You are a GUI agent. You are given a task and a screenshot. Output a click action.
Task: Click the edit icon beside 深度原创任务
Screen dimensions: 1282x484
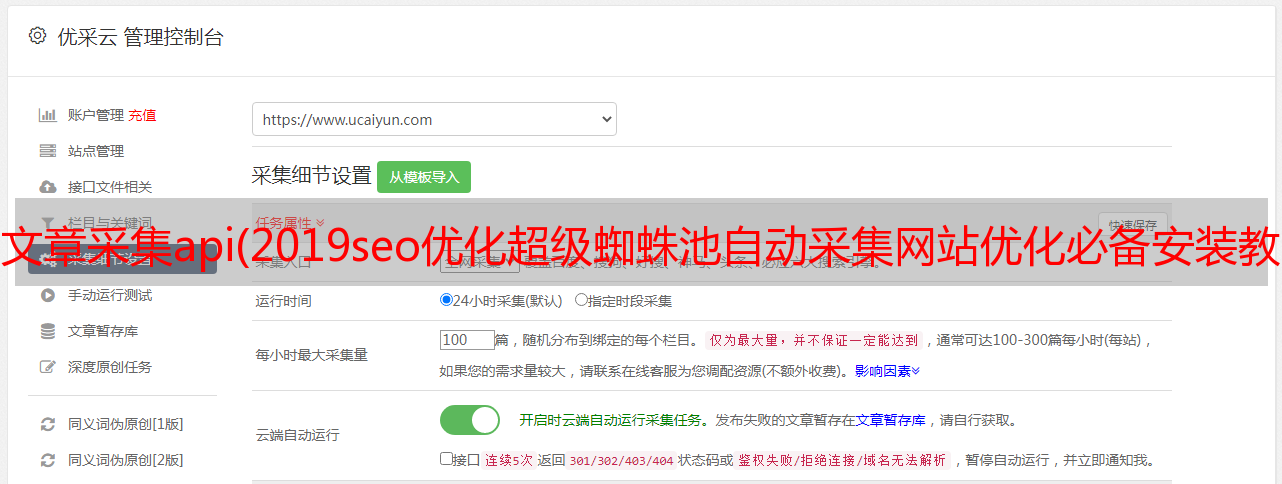coord(47,367)
